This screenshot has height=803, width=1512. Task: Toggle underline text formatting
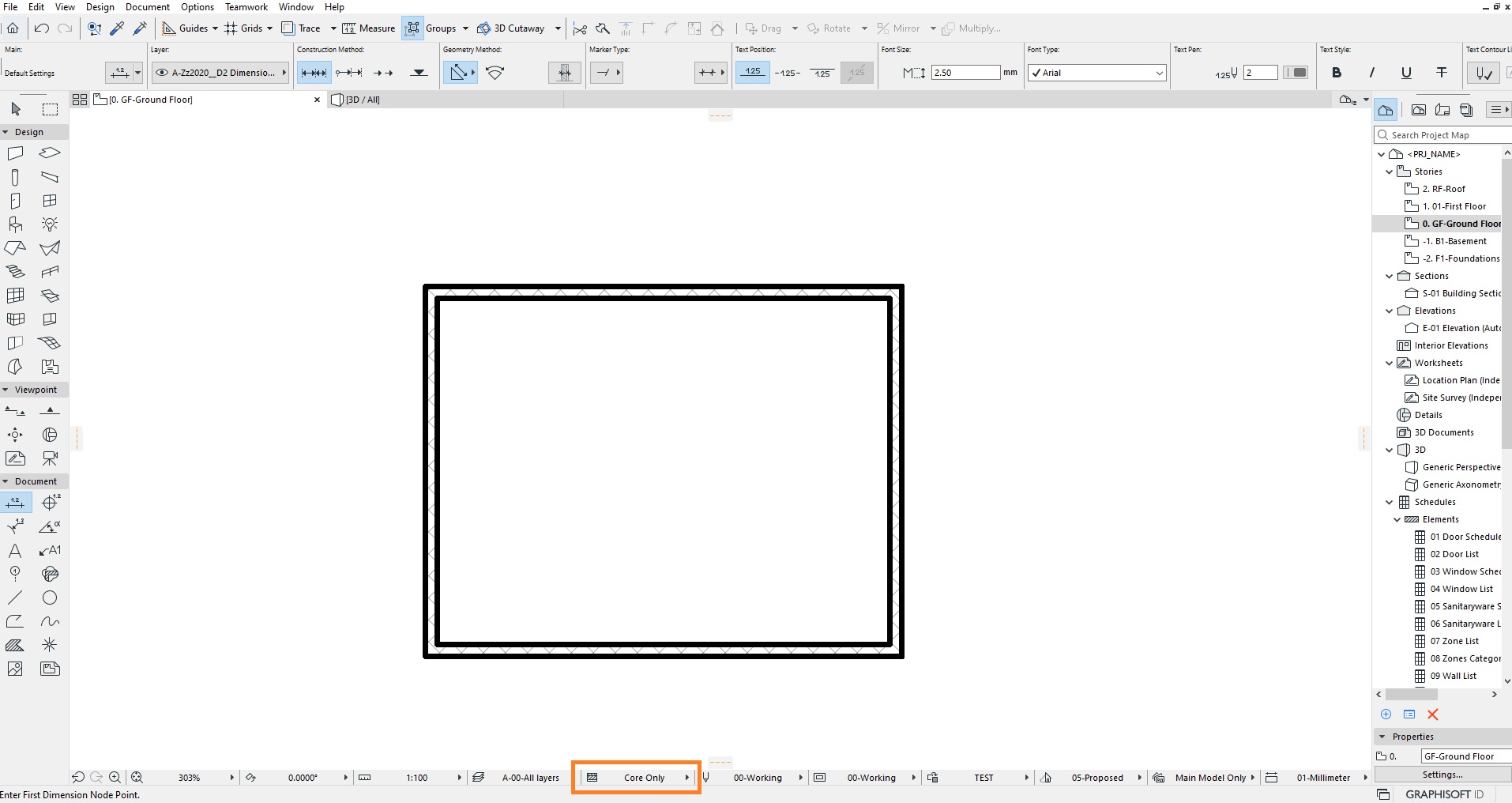tap(1406, 73)
